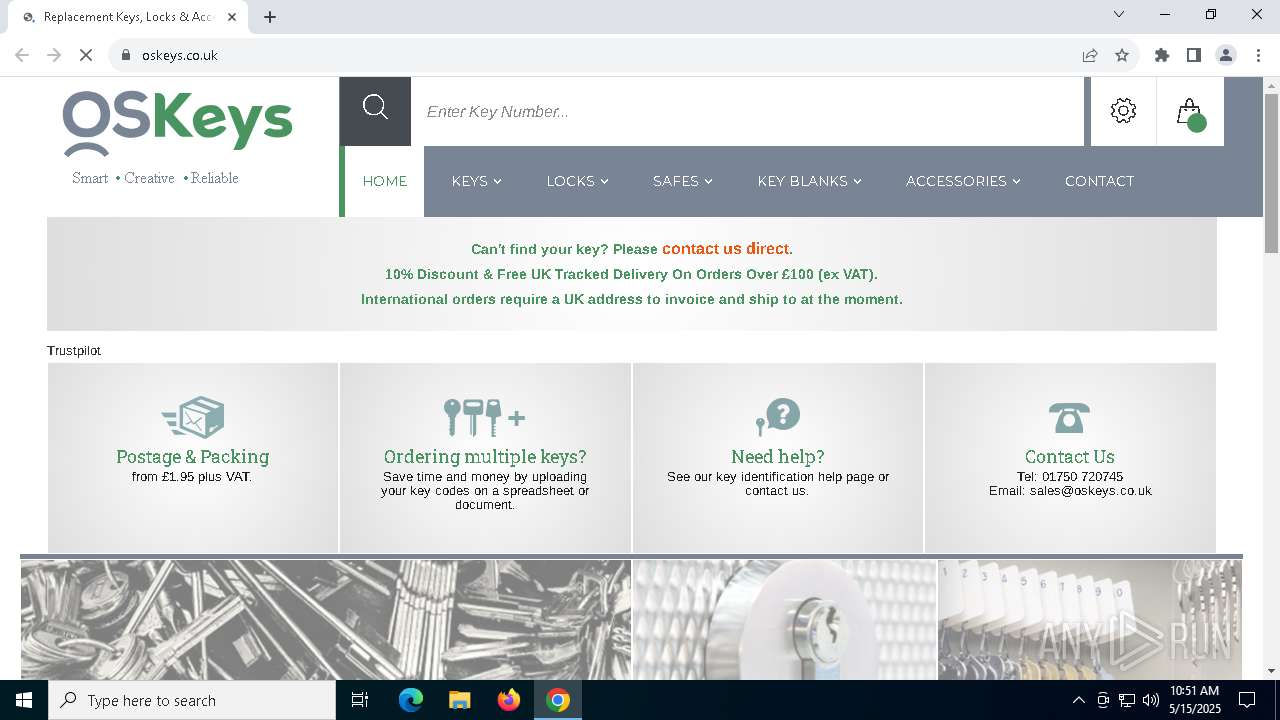
Task: Click the Tel: 01750 720745 text
Action: point(1070,477)
